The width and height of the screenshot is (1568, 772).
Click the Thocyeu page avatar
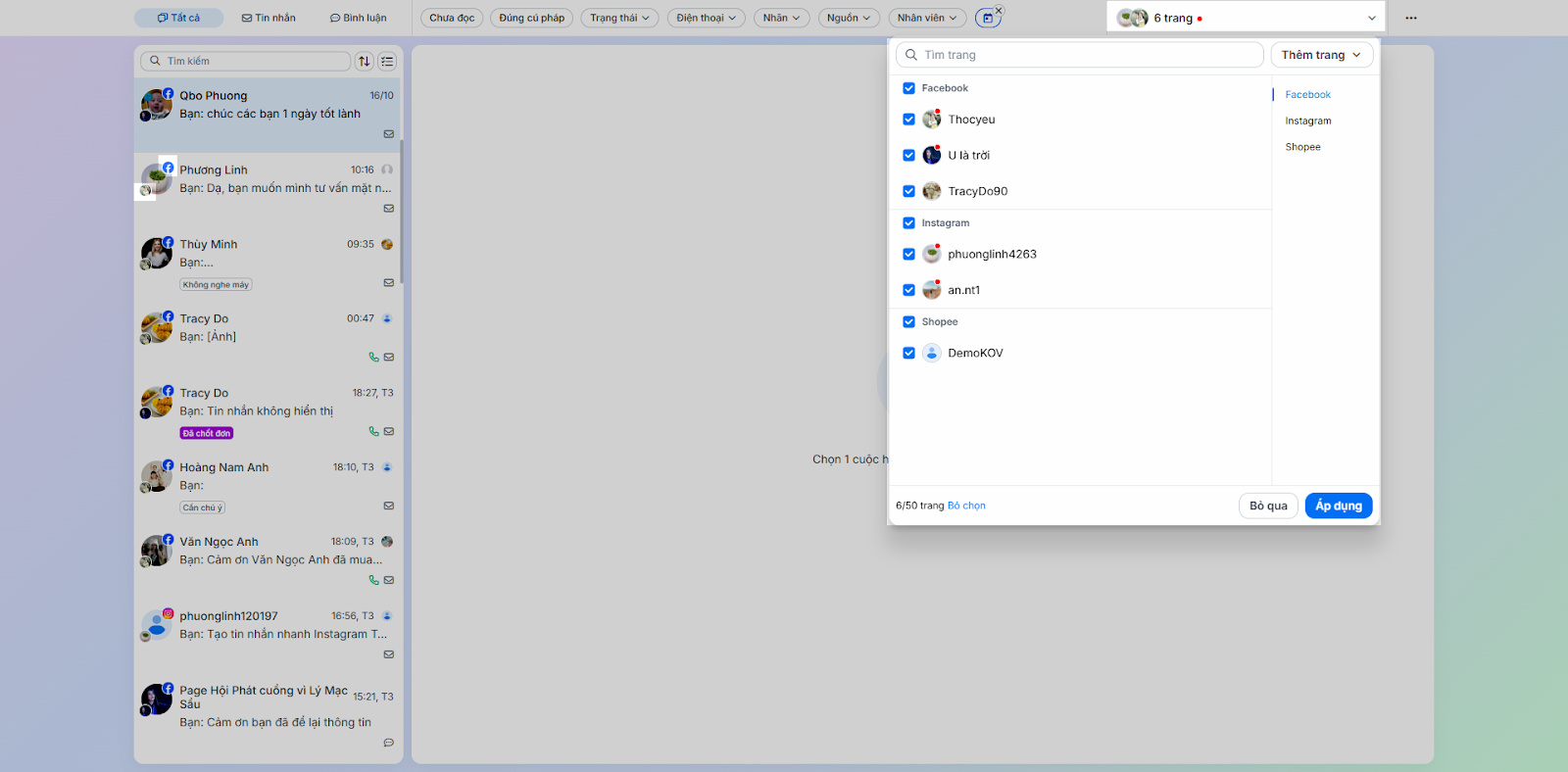(932, 120)
